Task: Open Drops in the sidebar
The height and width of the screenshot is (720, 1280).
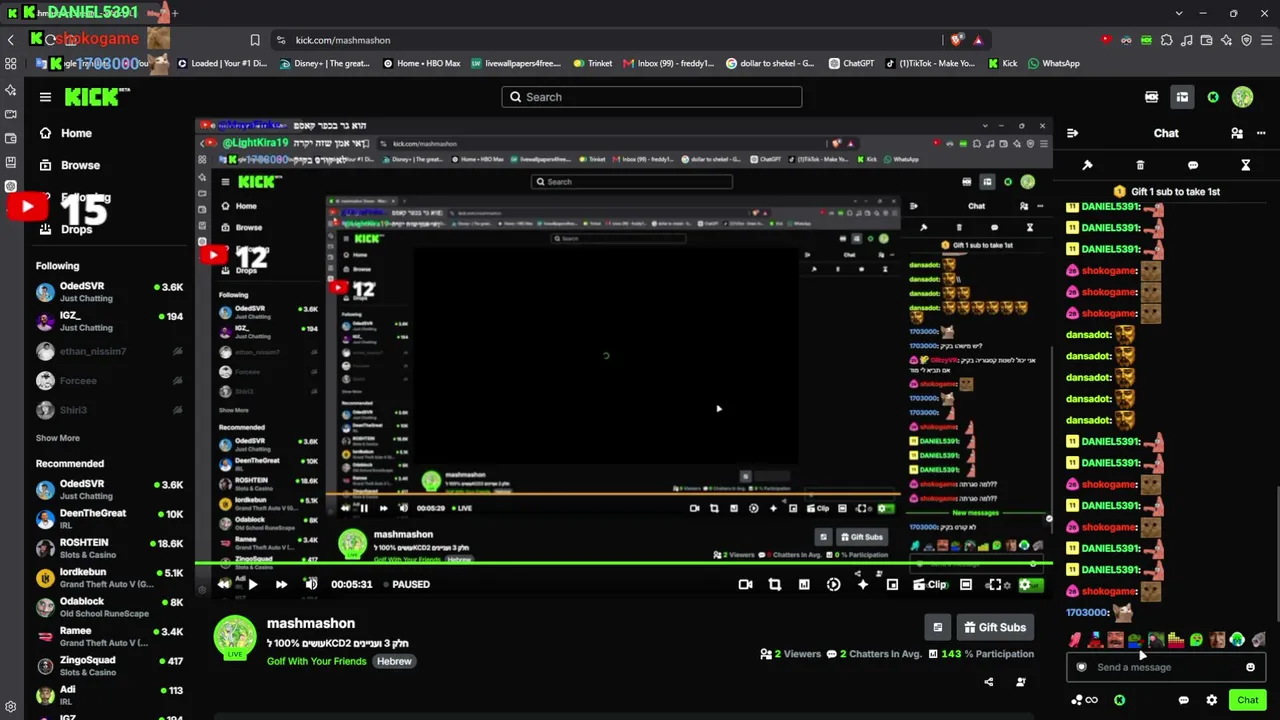Action: pos(66,229)
